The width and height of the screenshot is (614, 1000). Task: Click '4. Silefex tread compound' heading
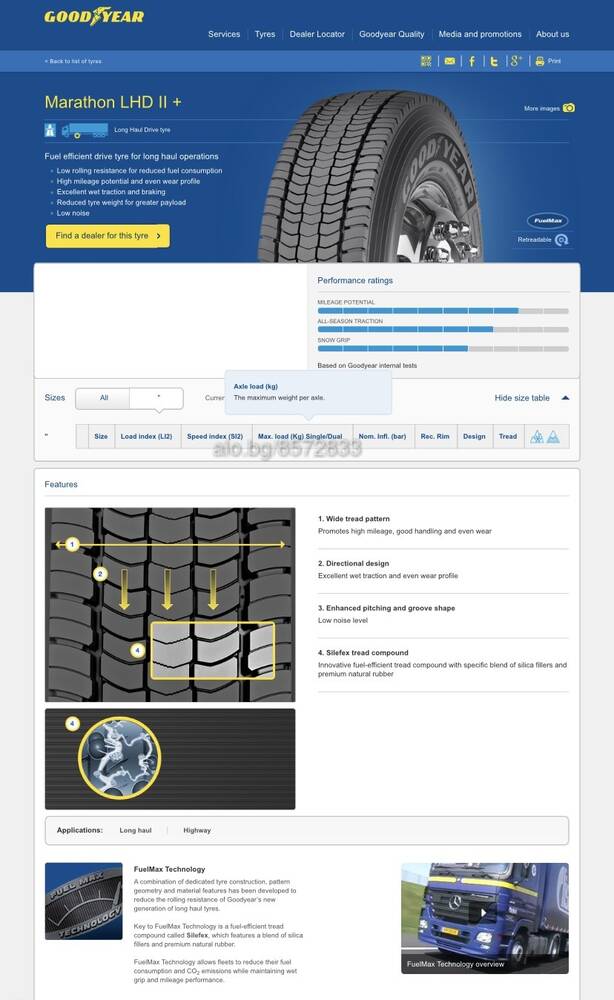[363, 653]
